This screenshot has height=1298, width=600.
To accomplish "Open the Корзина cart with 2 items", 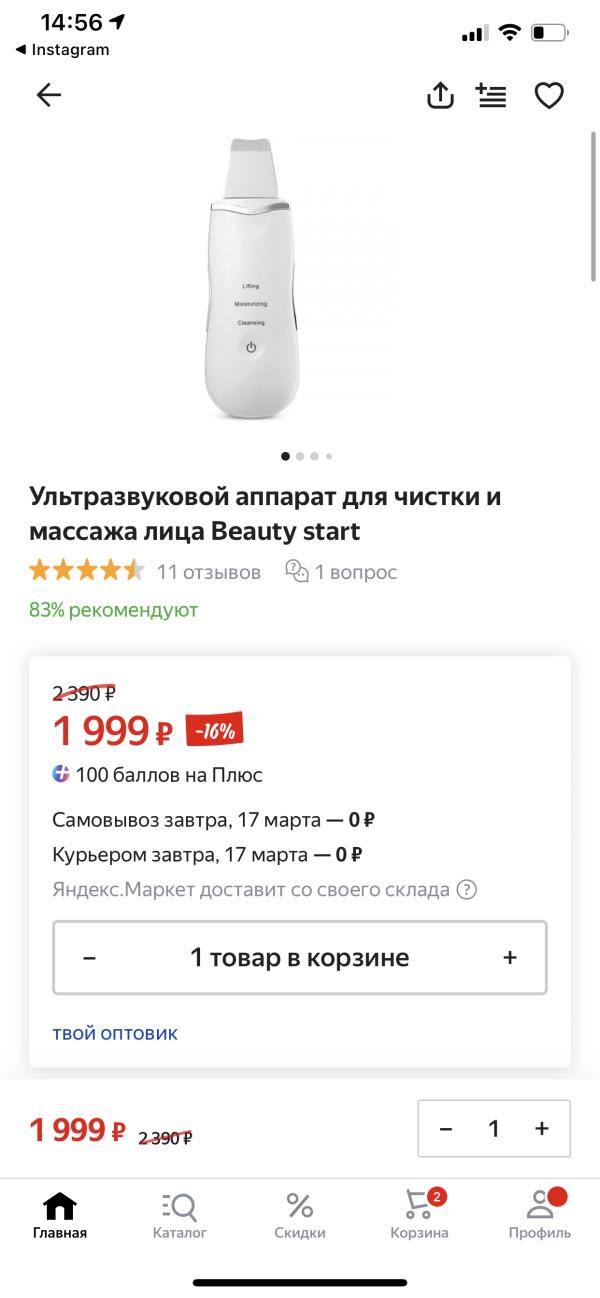I will 420,1215.
